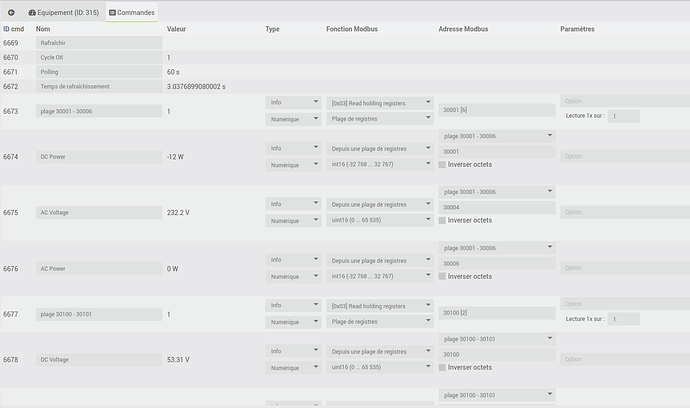The height and width of the screenshot is (408, 690).
Task: Open uint16 format dropdown for DC Voltage
Action: (380, 367)
